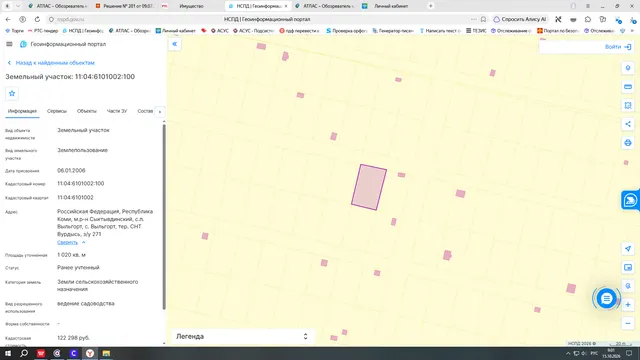Switch to first 'АТЛАС - Обозреватель' browser tab
The height and width of the screenshot is (360, 640).
pyautogui.click(x=57, y=6)
